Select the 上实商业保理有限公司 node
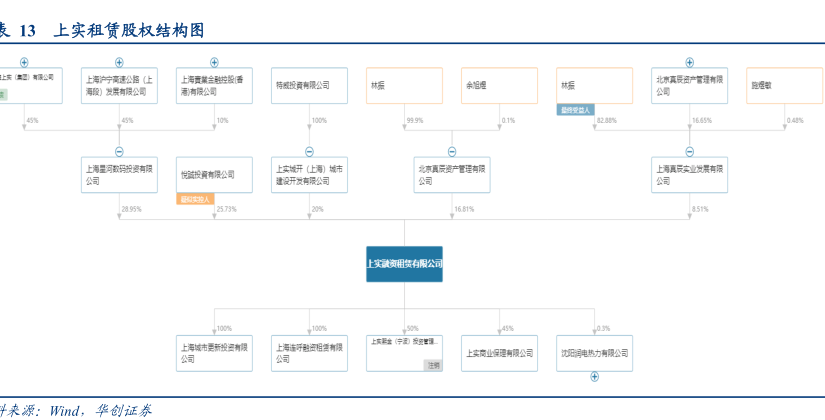 coord(499,353)
